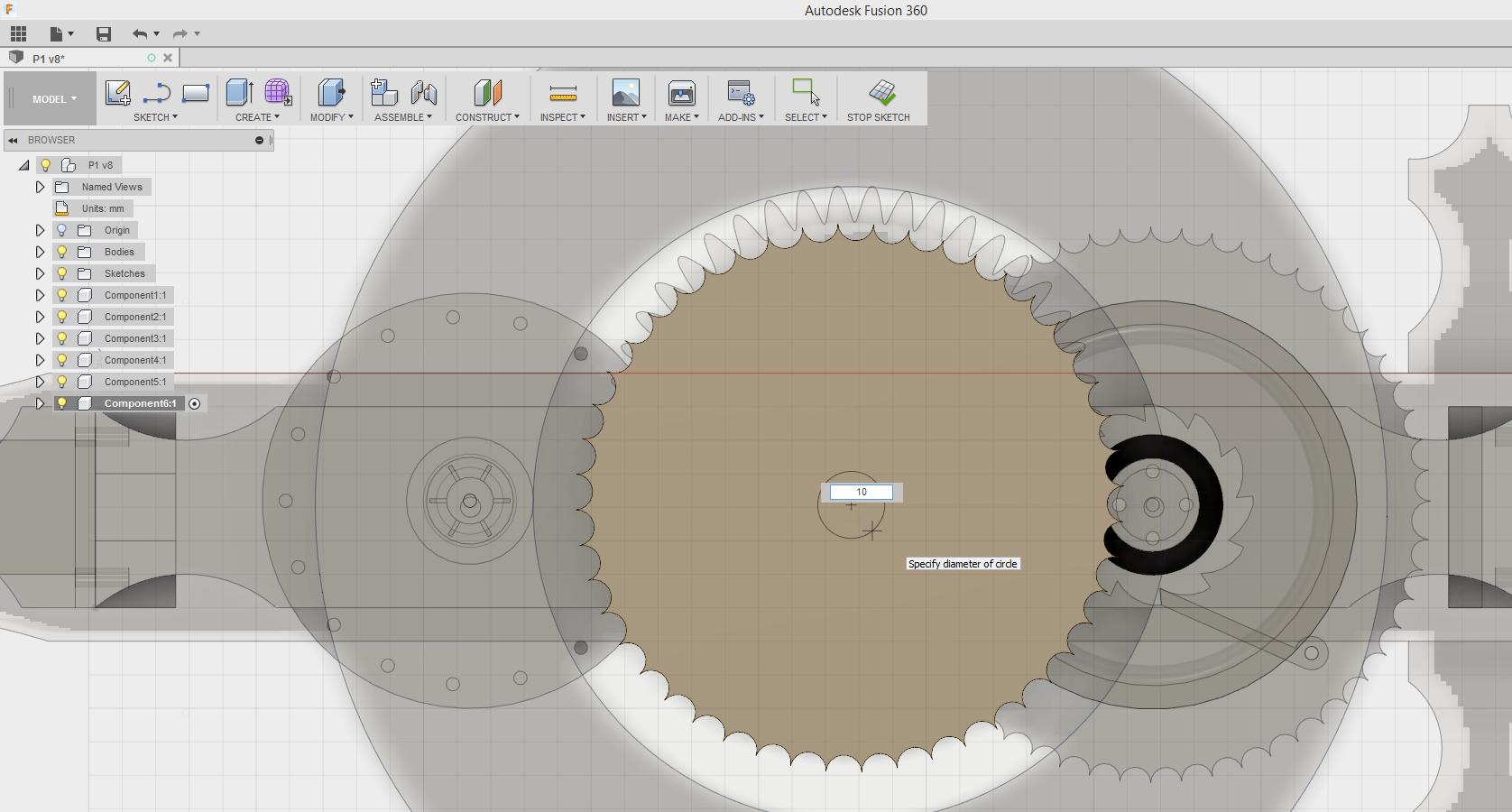Screen dimensions: 1512x812
Task: Select Component4:1 in the browser tree
Action: 135,360
